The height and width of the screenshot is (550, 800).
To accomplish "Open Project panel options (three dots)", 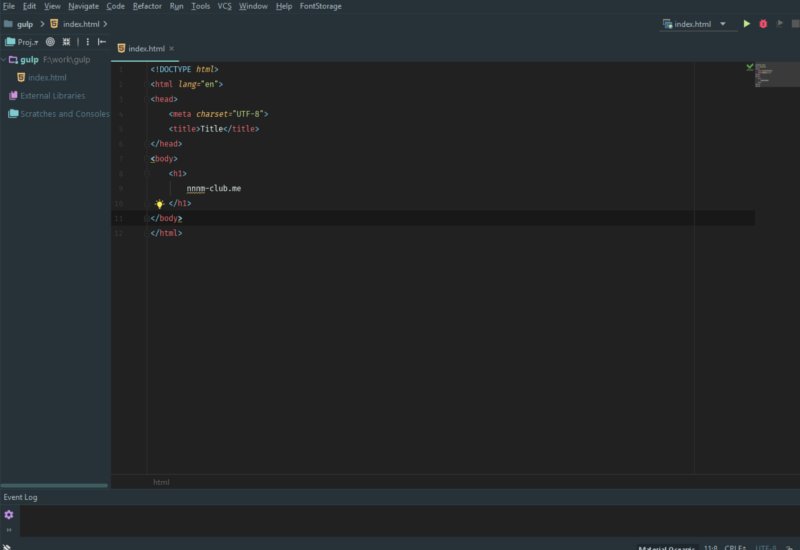I will [x=87, y=42].
